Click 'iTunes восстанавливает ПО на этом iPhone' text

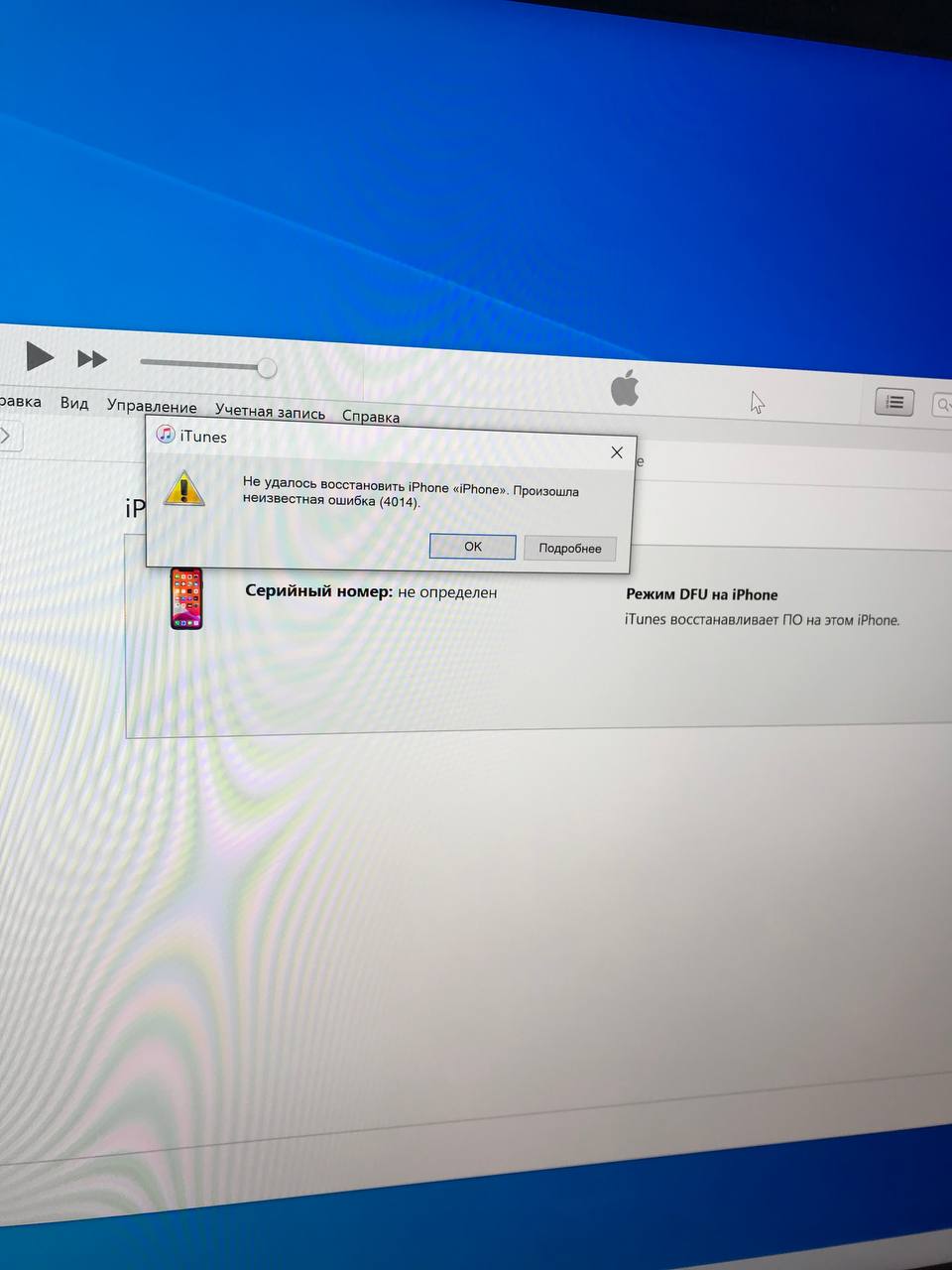coord(762,619)
